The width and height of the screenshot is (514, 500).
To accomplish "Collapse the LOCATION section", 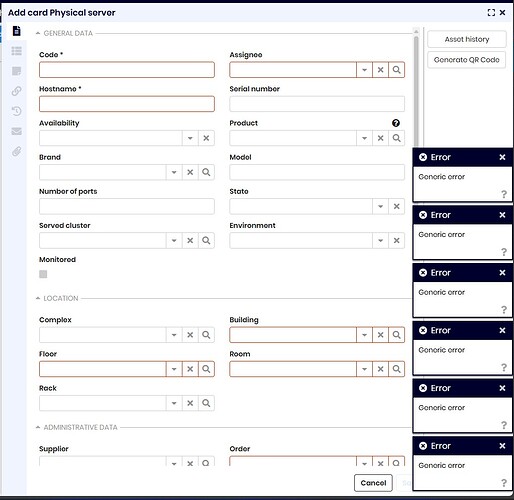I will tap(38, 298).
